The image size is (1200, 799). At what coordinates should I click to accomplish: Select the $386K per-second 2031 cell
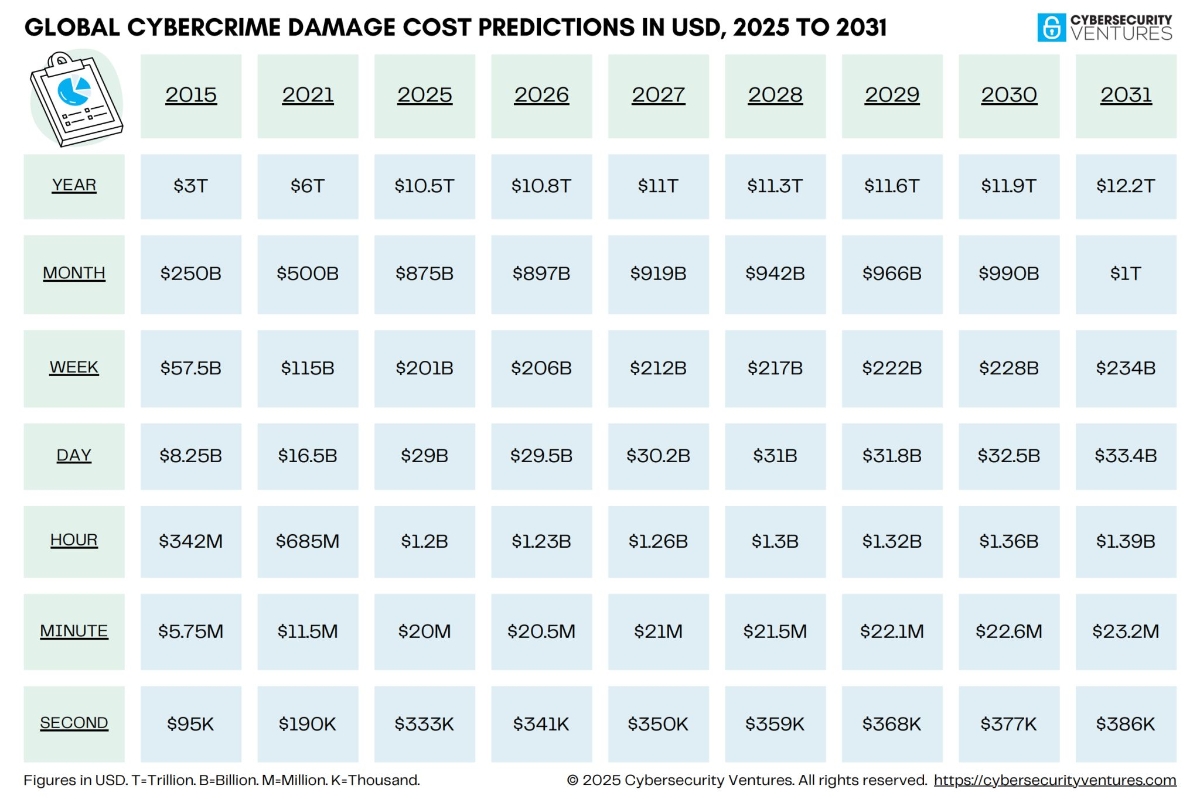(x=1126, y=724)
